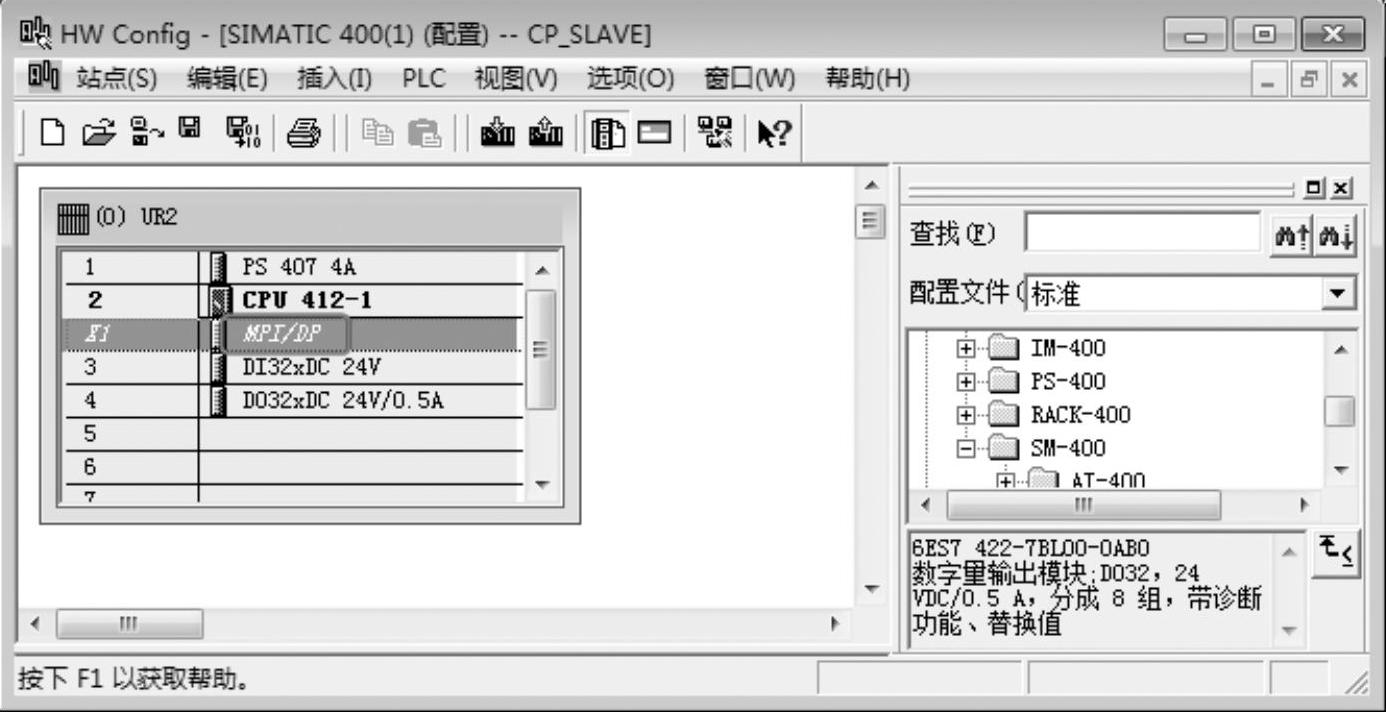Click the station window horizontal scrollbar thumb
Image resolution: width=1386 pixels, height=712 pixels.
(x=130, y=626)
